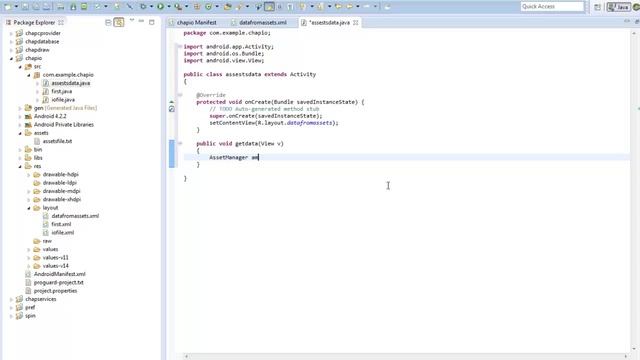
Task: Select assetsfile.txt under assets
Action: click(57, 141)
